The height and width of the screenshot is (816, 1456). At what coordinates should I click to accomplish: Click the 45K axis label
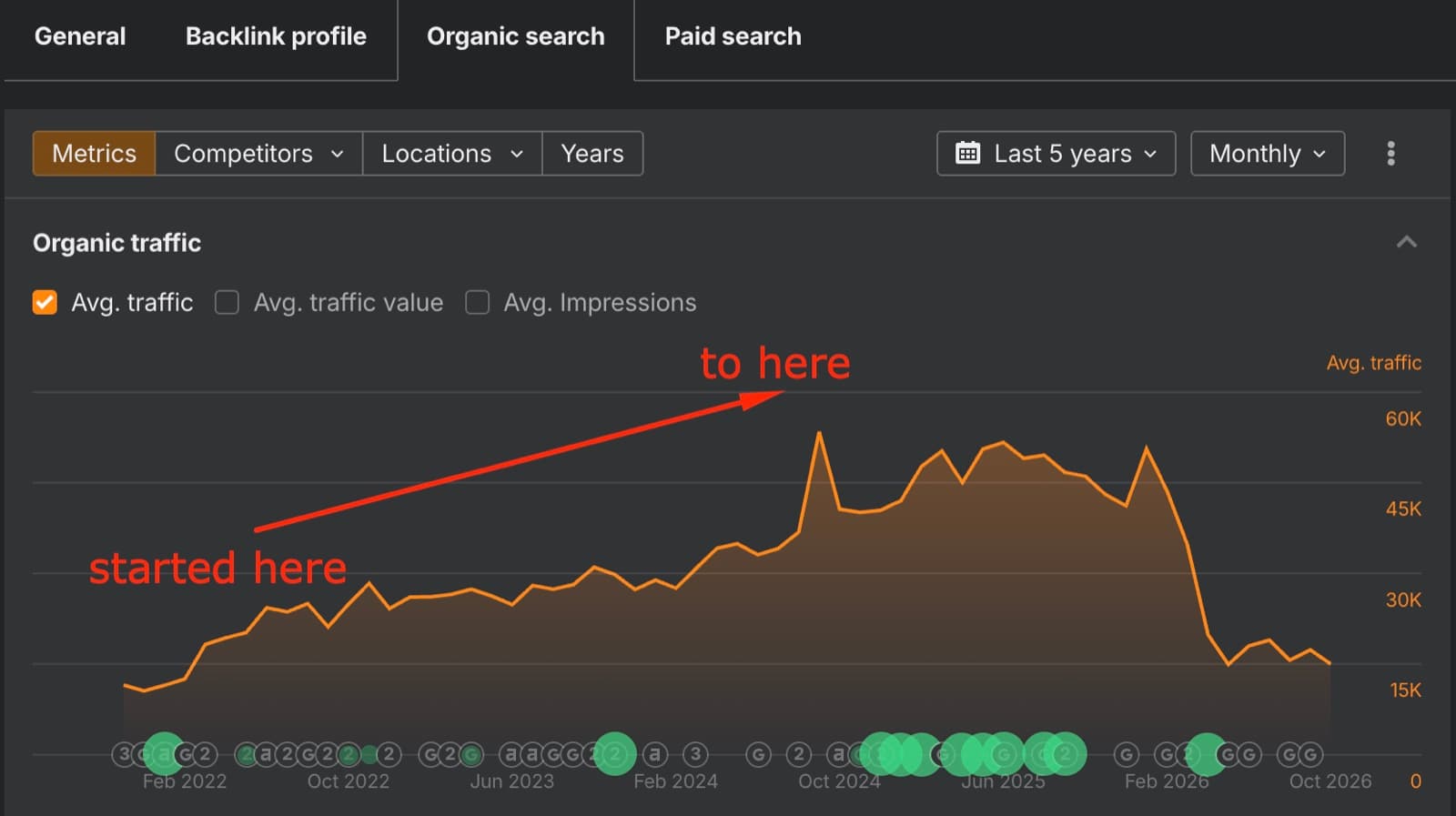pos(1403,509)
